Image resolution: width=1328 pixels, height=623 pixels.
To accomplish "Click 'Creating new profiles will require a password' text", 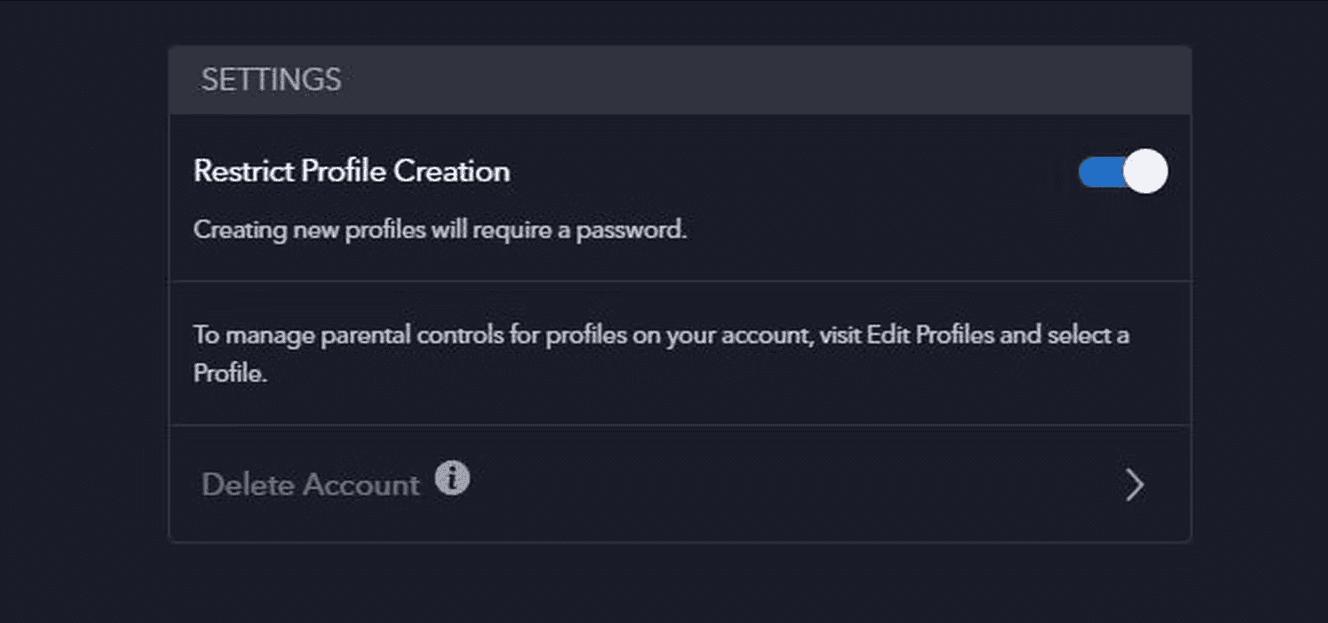I will tap(440, 230).
